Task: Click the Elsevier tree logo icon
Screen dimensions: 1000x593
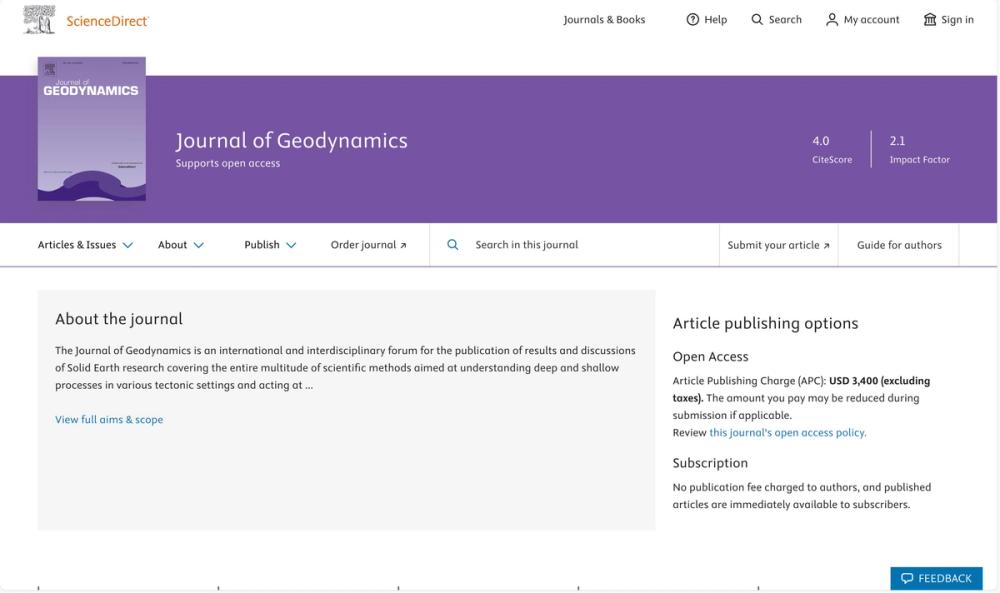Action: coord(39,19)
